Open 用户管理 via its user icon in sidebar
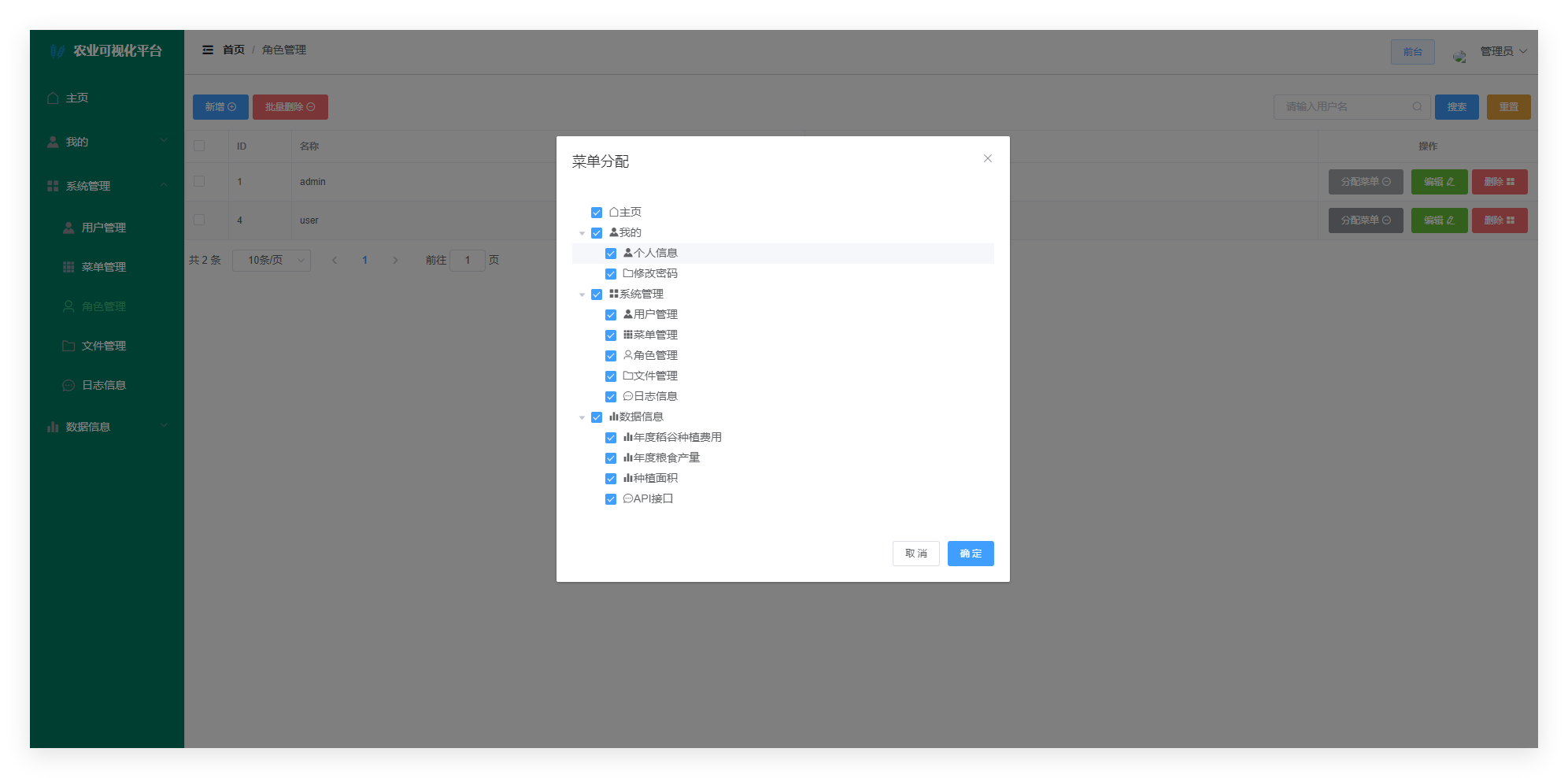 click(x=68, y=228)
